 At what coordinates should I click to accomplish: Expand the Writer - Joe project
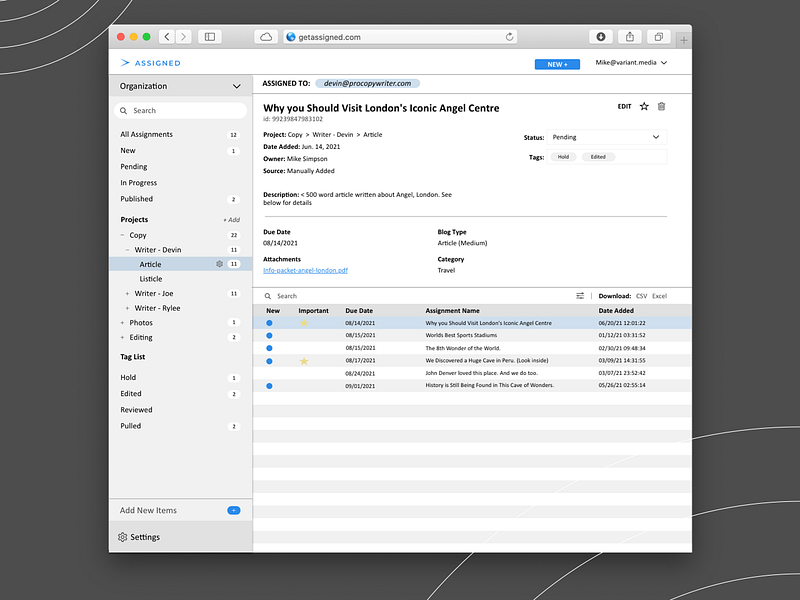click(x=127, y=294)
